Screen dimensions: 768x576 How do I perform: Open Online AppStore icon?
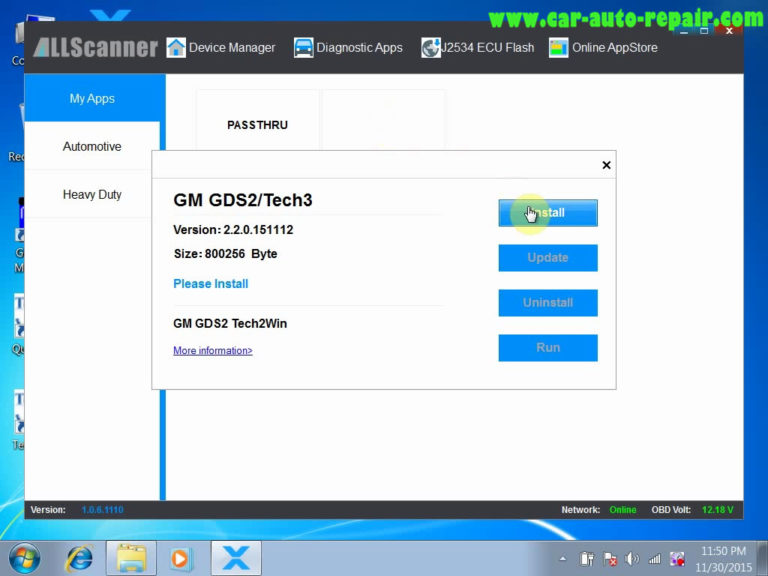click(x=558, y=48)
